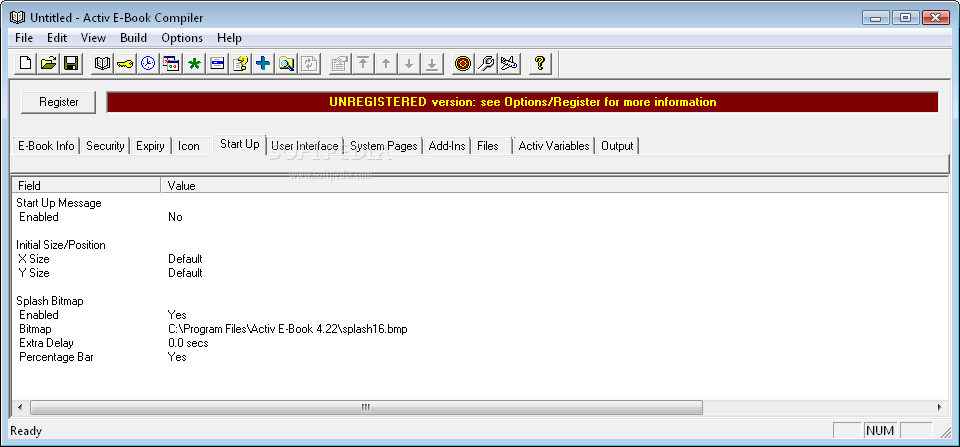Click the move-up arrow toolbar icon
The height and width of the screenshot is (447, 960).
point(386,63)
